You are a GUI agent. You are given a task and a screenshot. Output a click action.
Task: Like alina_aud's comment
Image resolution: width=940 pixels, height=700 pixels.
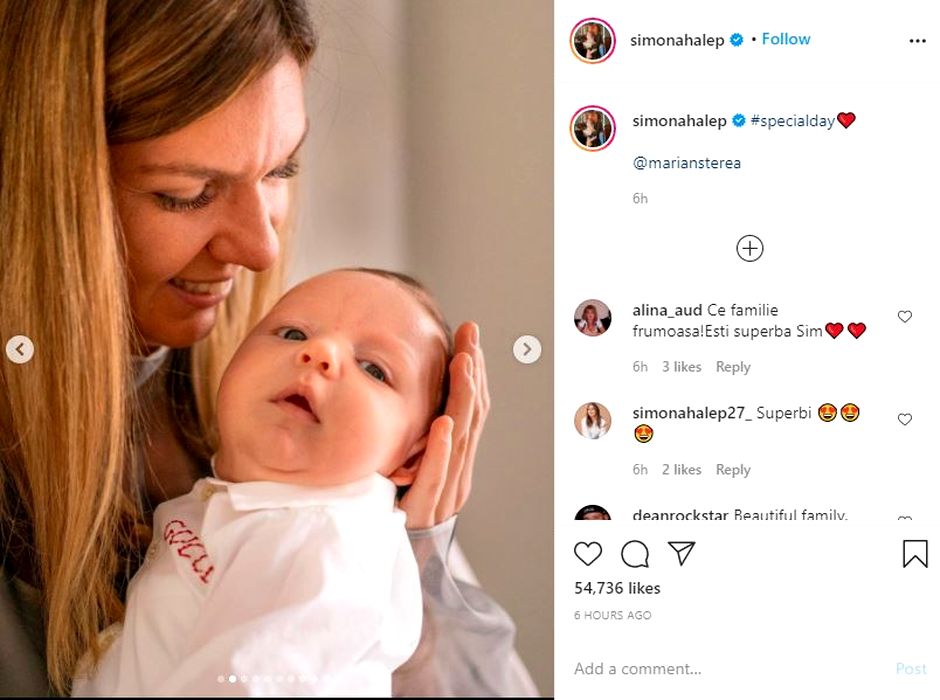click(x=904, y=317)
